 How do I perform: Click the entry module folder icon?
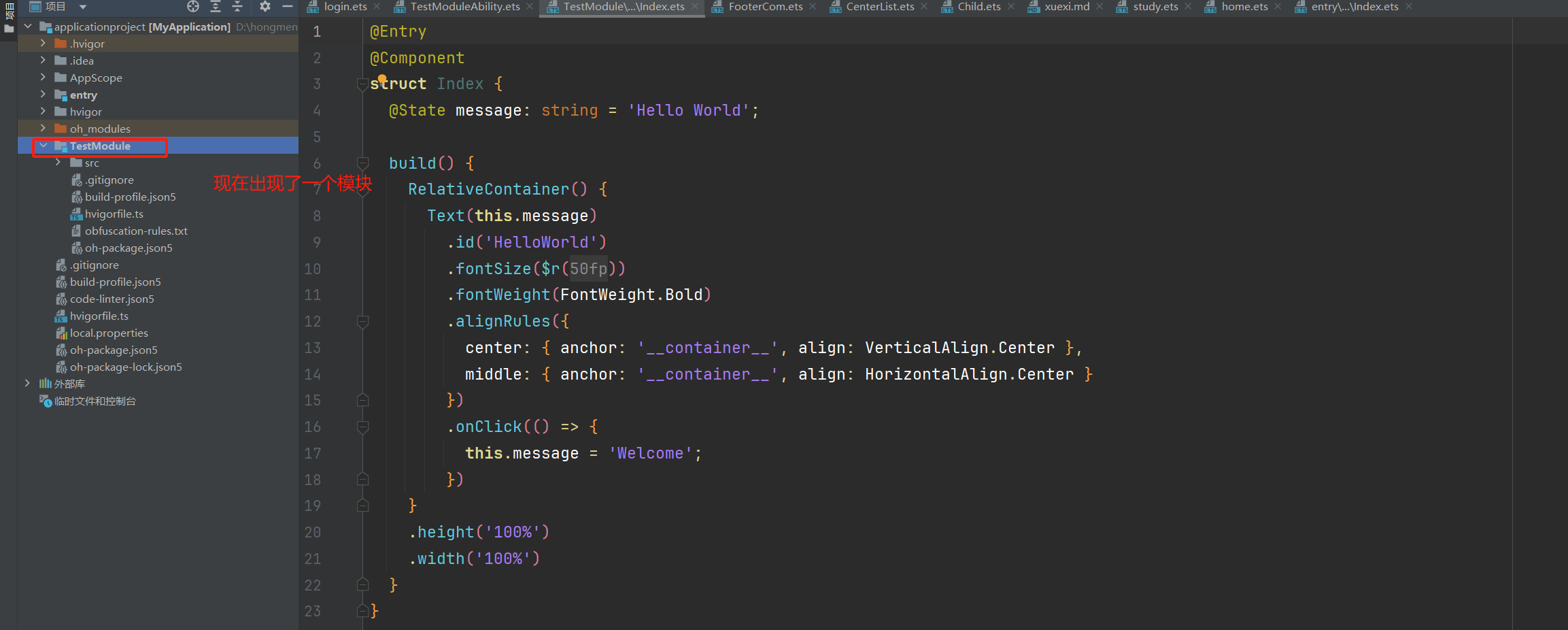pos(61,95)
